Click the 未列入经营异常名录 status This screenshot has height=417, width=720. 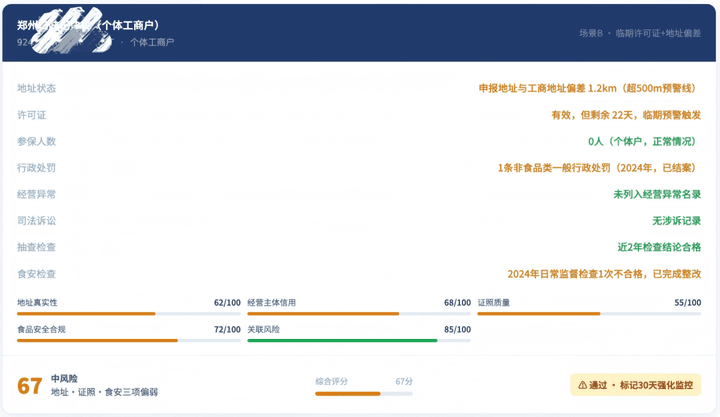657,194
